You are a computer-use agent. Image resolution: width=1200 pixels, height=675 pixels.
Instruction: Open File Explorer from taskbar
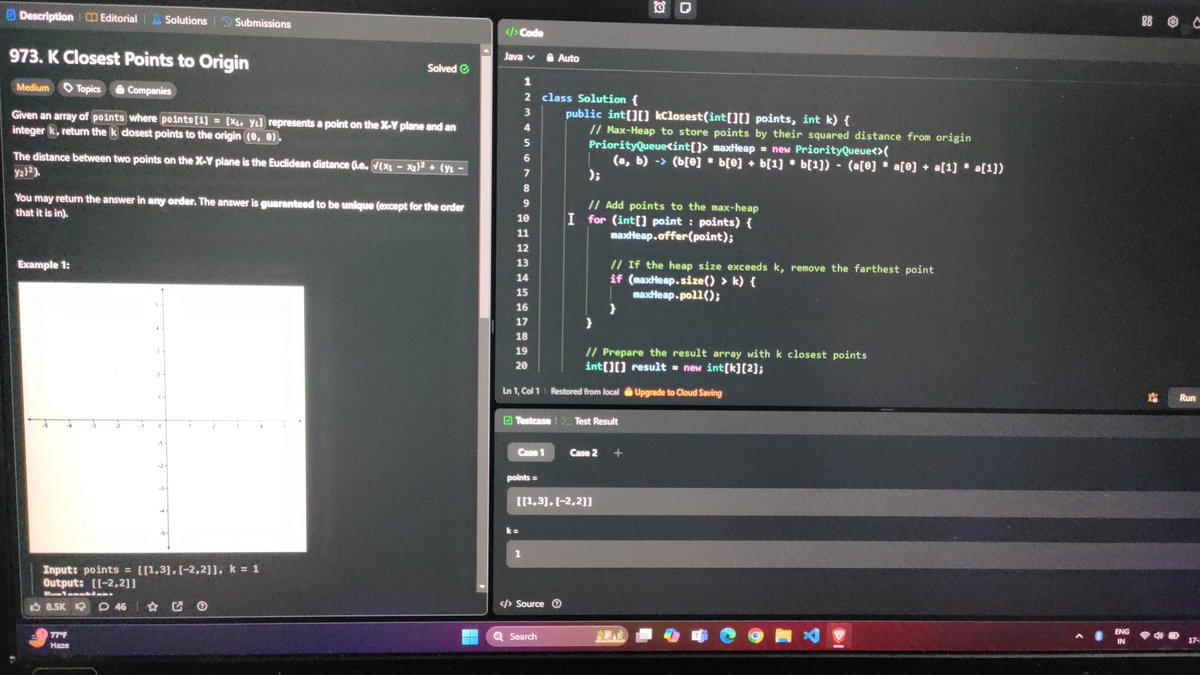784,636
